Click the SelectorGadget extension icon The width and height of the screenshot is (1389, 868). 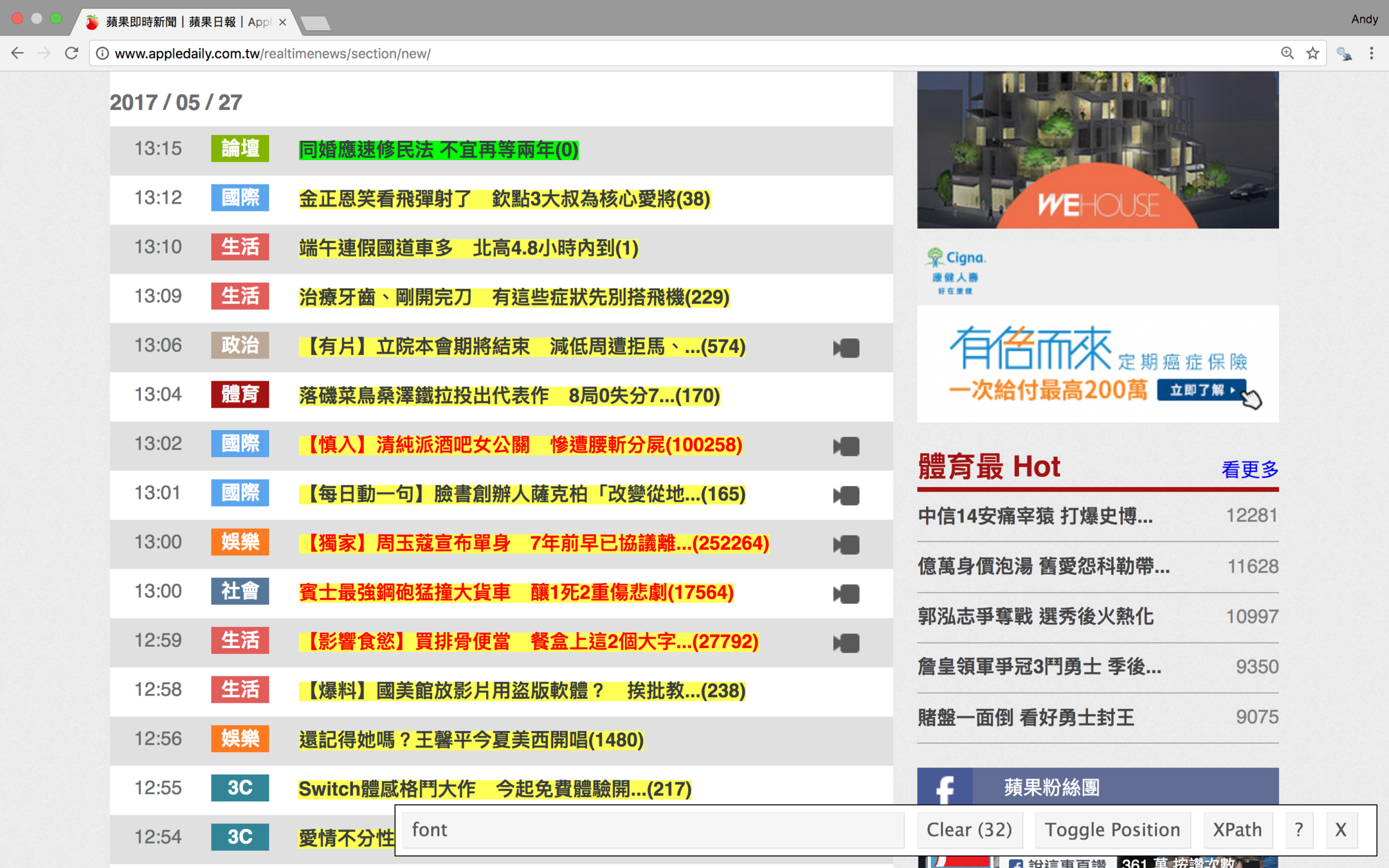point(1343,53)
